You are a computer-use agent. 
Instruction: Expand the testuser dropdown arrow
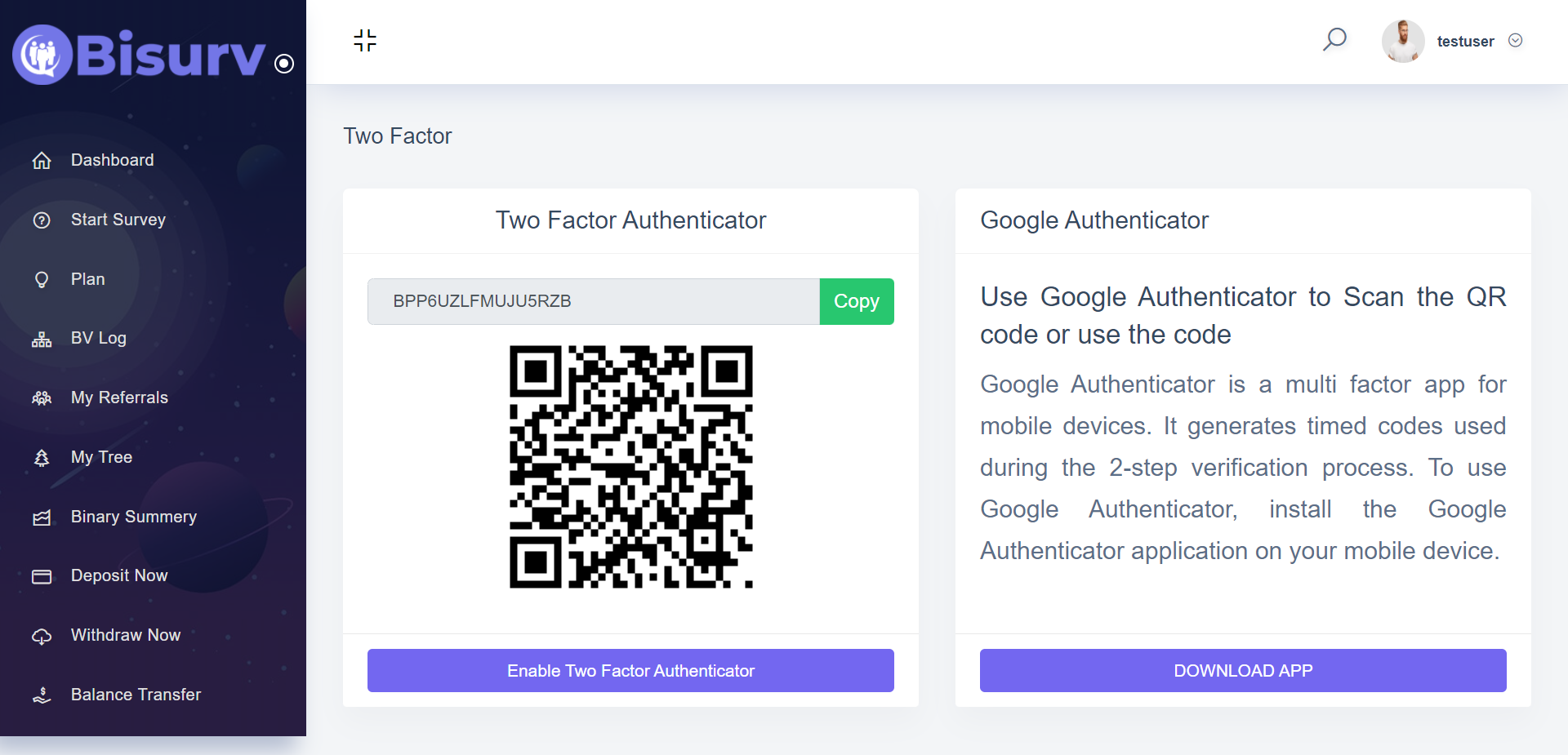[1515, 41]
